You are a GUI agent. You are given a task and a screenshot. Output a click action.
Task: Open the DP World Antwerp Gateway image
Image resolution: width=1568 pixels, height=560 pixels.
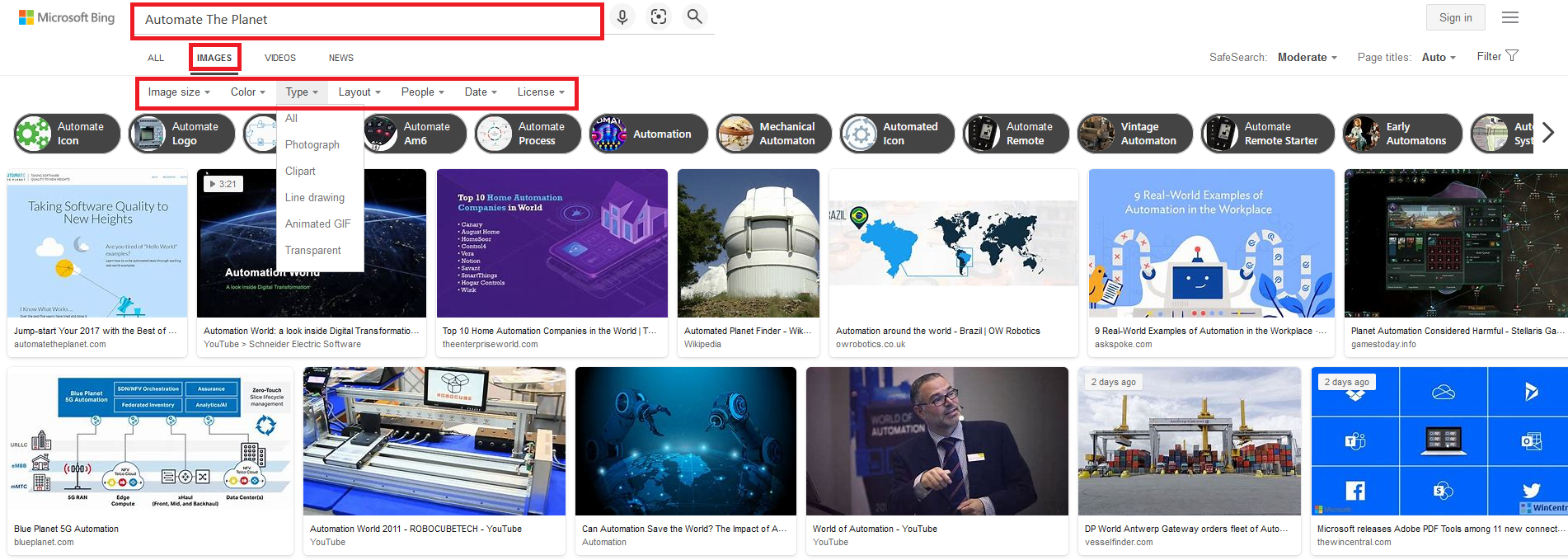pos(1190,441)
